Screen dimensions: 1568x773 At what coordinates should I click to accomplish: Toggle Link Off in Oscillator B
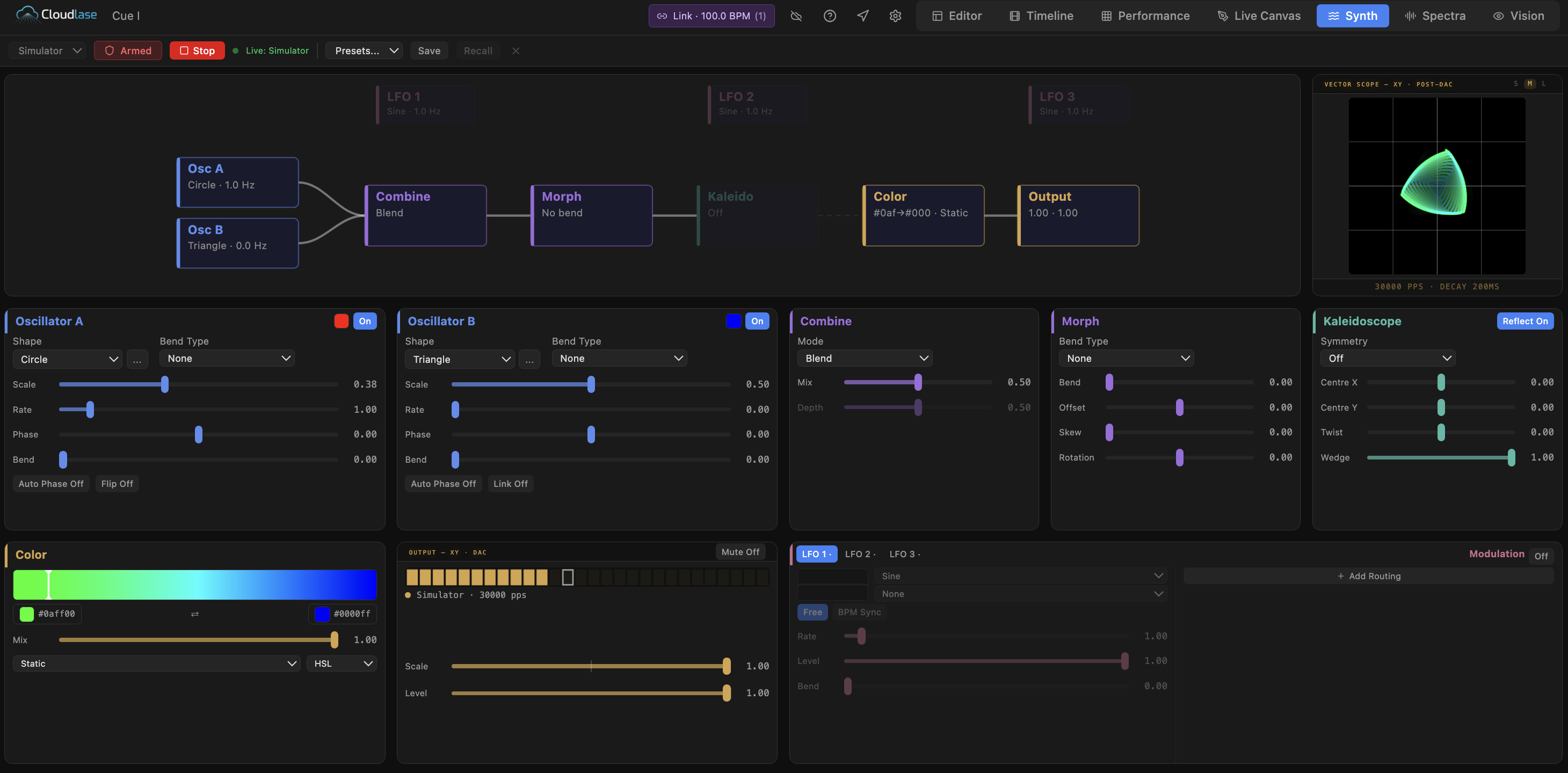coord(510,484)
